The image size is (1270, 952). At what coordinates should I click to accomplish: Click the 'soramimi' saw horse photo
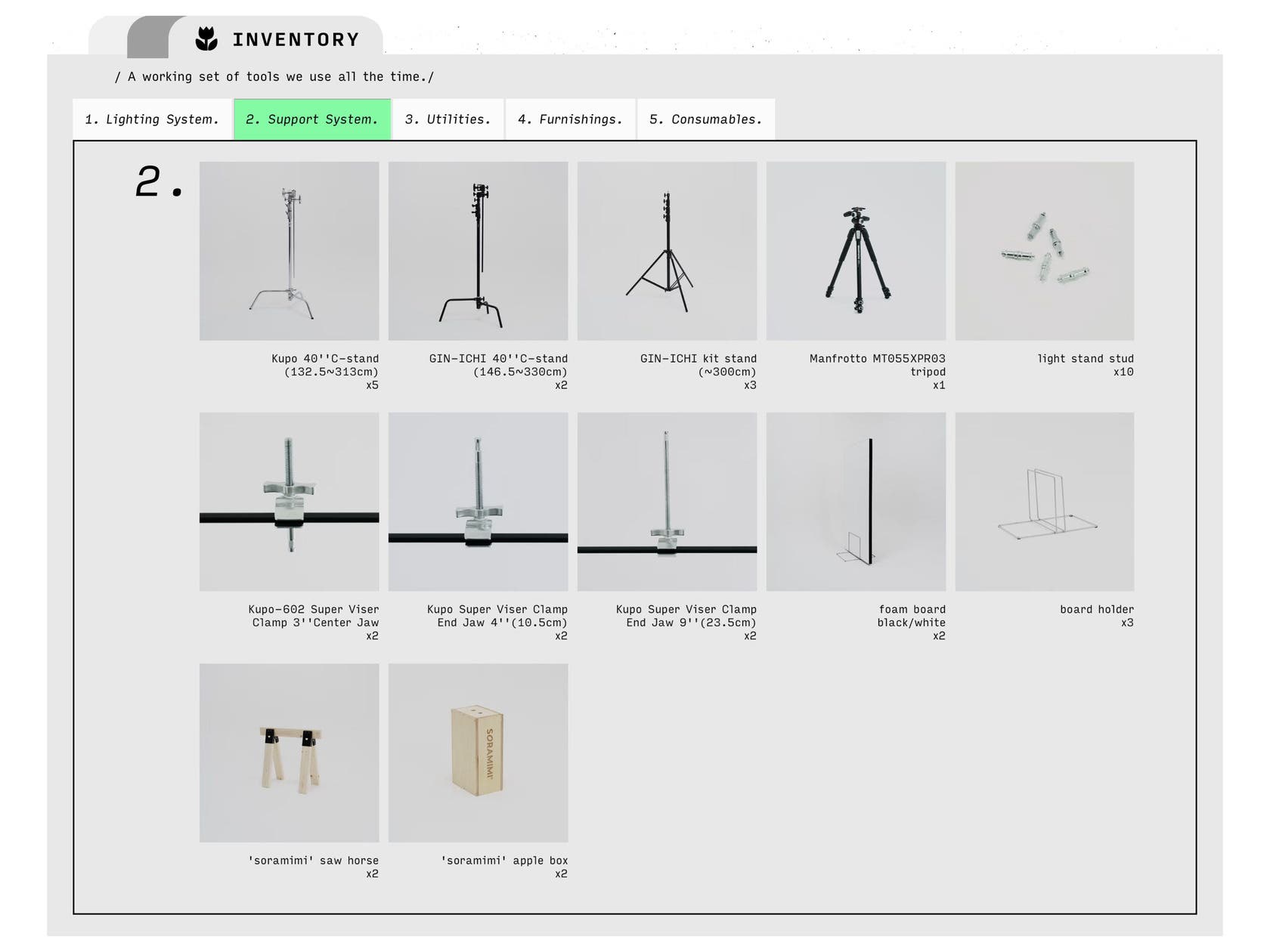[289, 753]
